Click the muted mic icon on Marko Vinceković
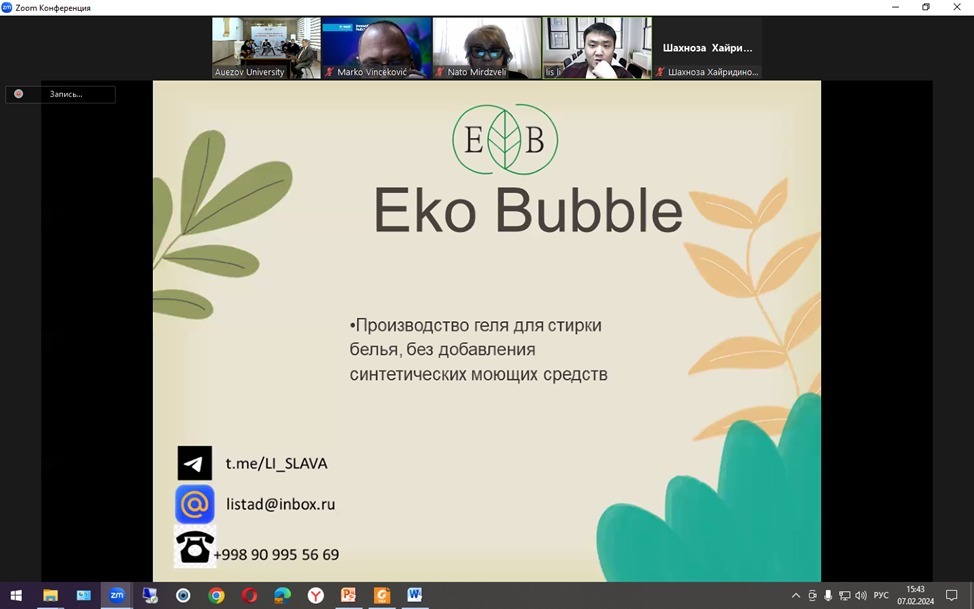Screen dimensions: 974x609 coord(330,72)
